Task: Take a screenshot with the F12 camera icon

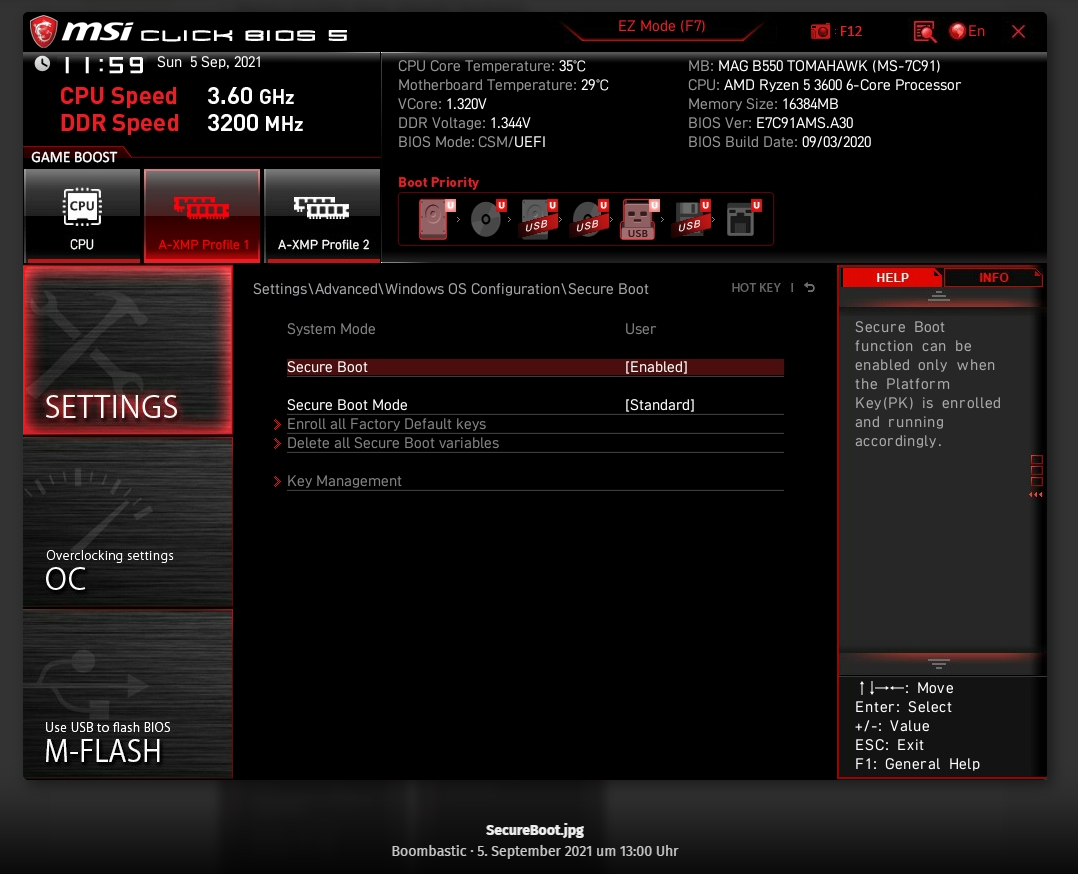Action: click(820, 32)
